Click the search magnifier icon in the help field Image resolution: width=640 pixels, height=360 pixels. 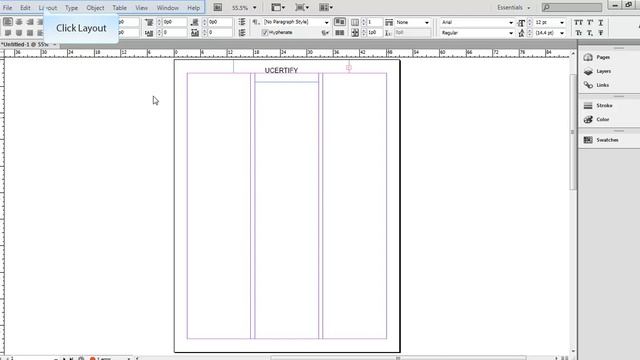pos(547,7)
